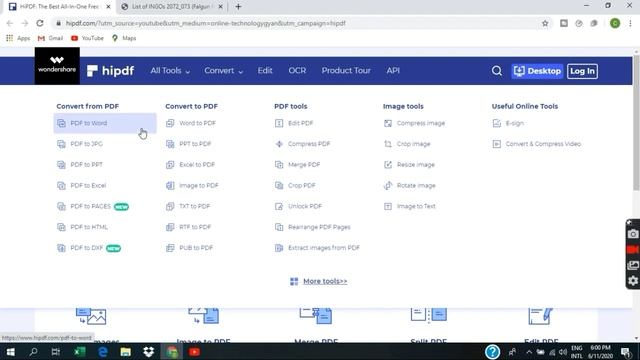Open the Edit menu item
This screenshot has width=640, height=360.
click(265, 71)
